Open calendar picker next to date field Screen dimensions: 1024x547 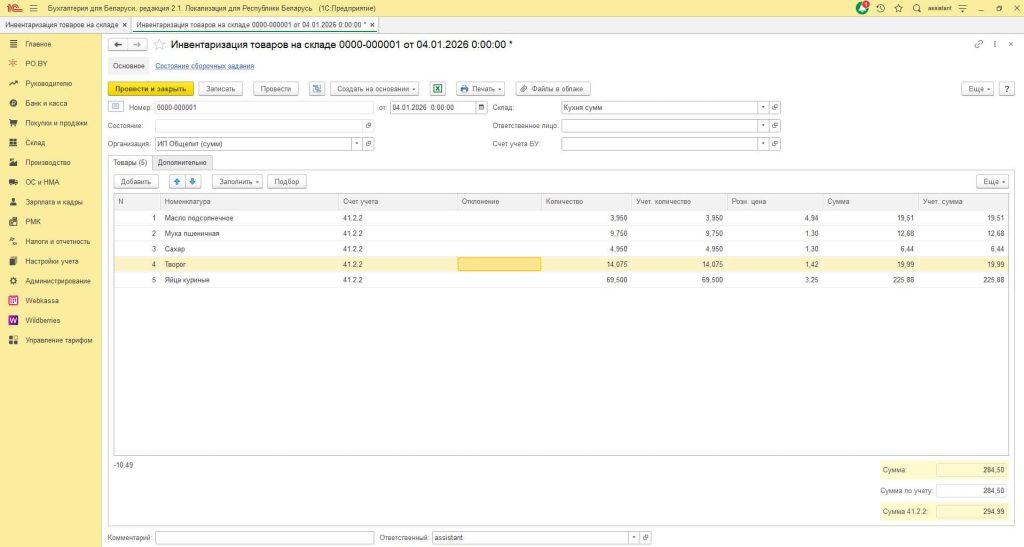point(482,107)
